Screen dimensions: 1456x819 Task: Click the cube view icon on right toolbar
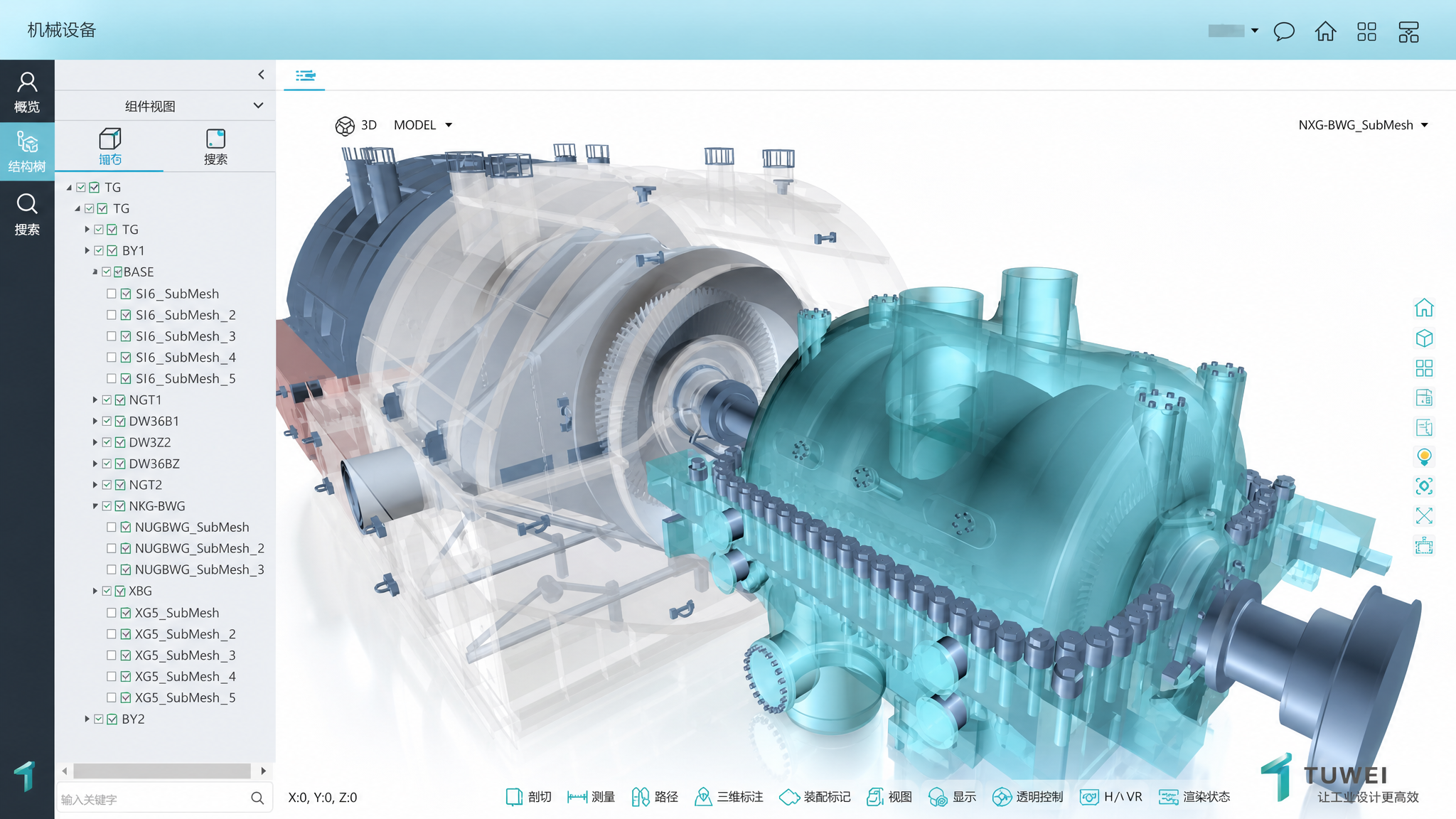tap(1424, 338)
